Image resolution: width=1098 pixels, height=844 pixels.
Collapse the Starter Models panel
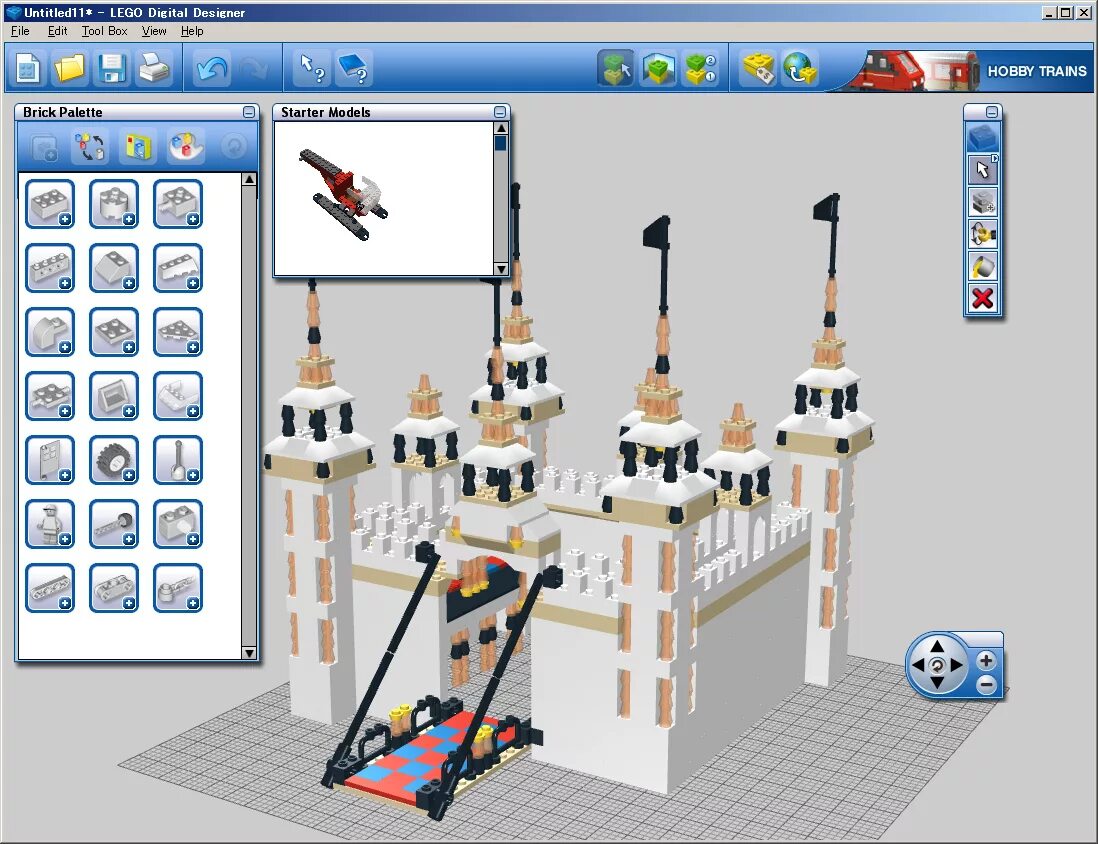(x=499, y=112)
